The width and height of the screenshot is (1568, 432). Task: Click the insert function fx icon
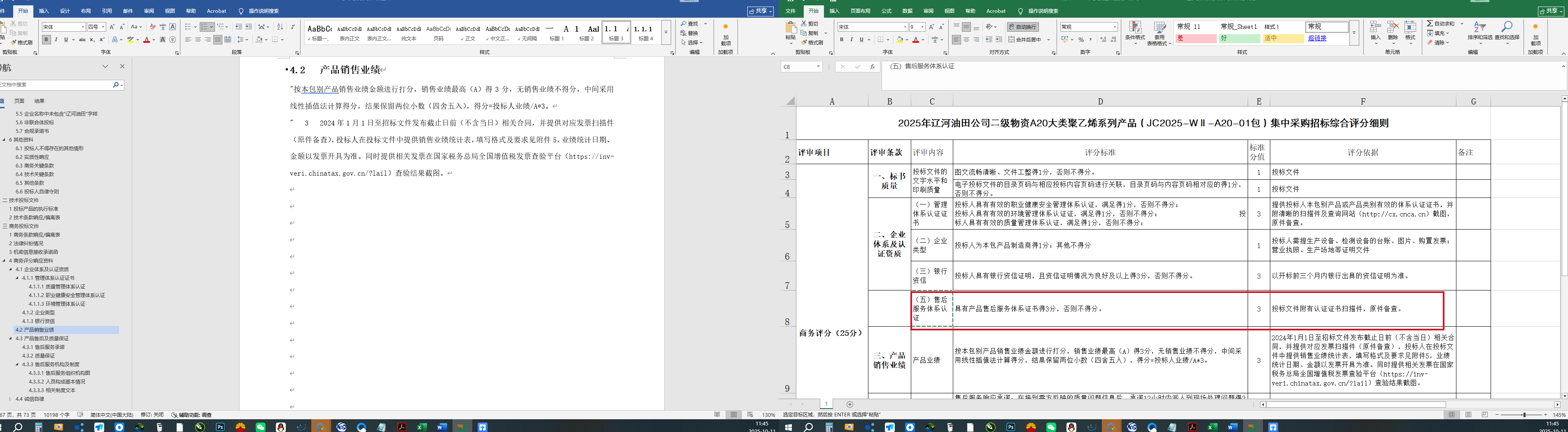872,67
